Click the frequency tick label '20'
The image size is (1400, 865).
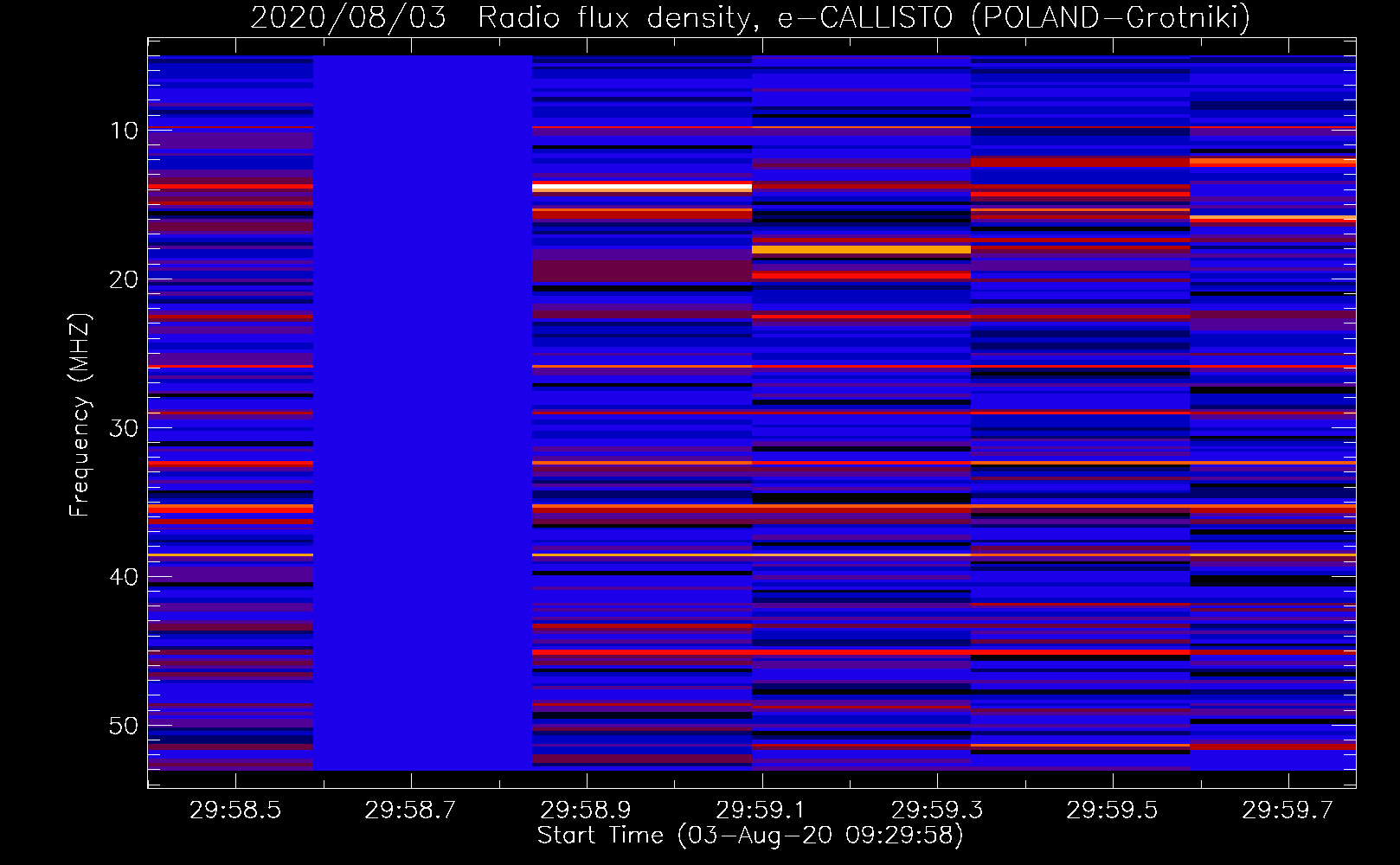pyautogui.click(x=124, y=279)
